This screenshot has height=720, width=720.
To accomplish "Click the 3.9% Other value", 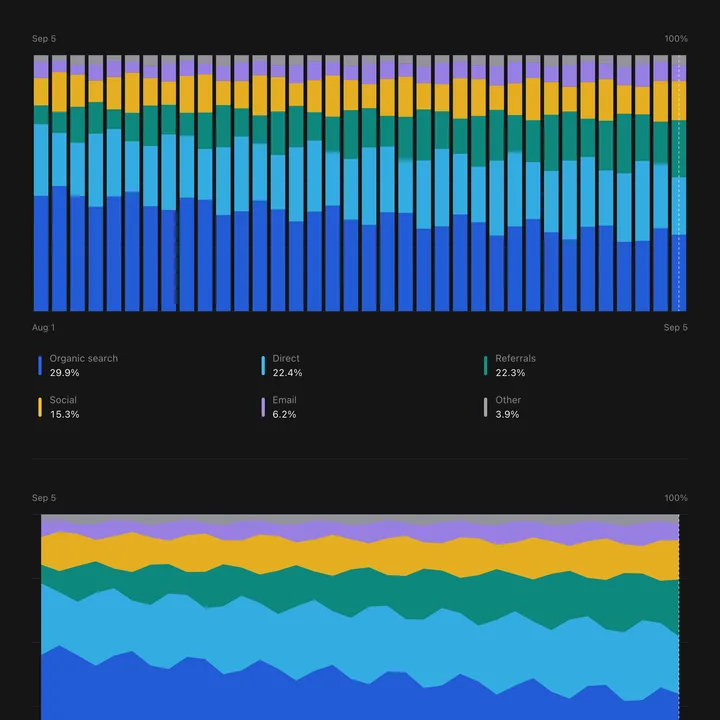I will pyautogui.click(x=507, y=415).
